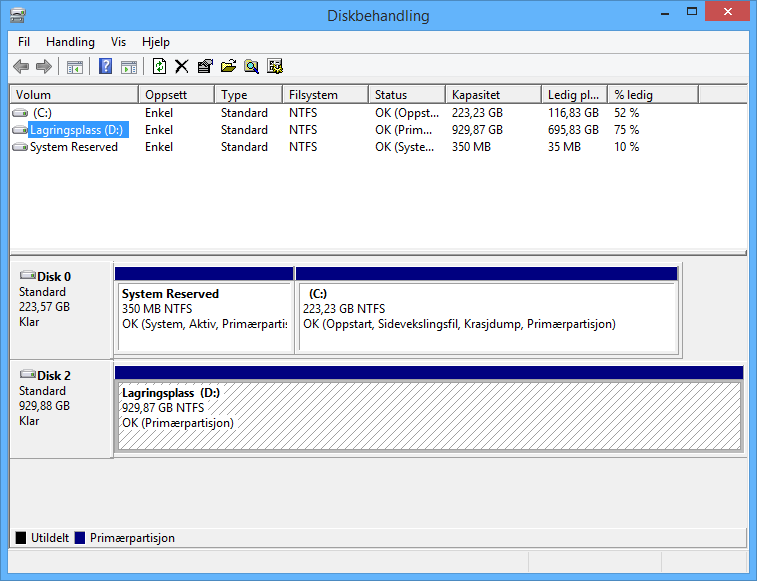Click the Disk 2 label panel
The image size is (757, 581).
61,409
